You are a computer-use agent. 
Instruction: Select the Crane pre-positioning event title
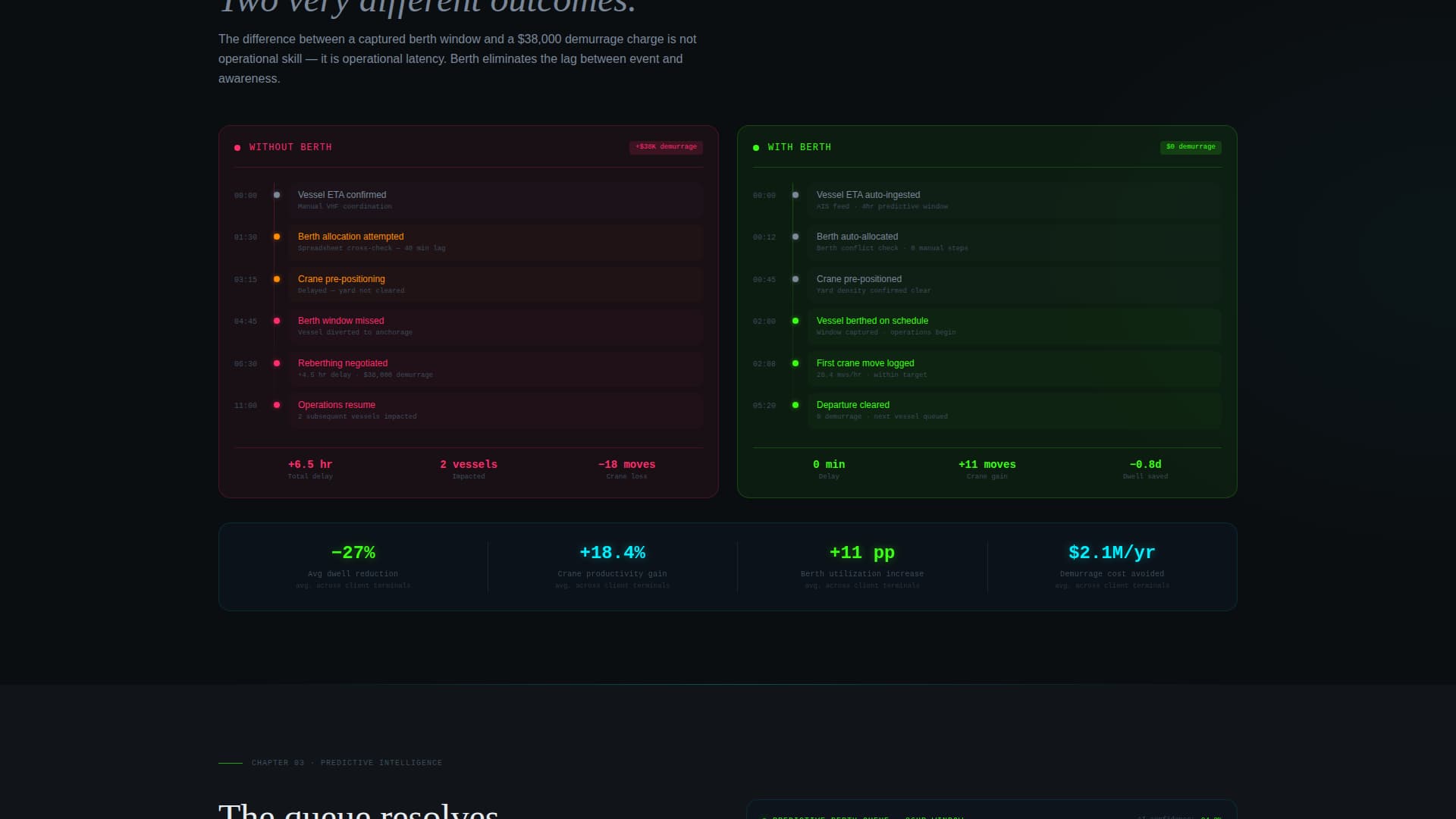(x=341, y=279)
